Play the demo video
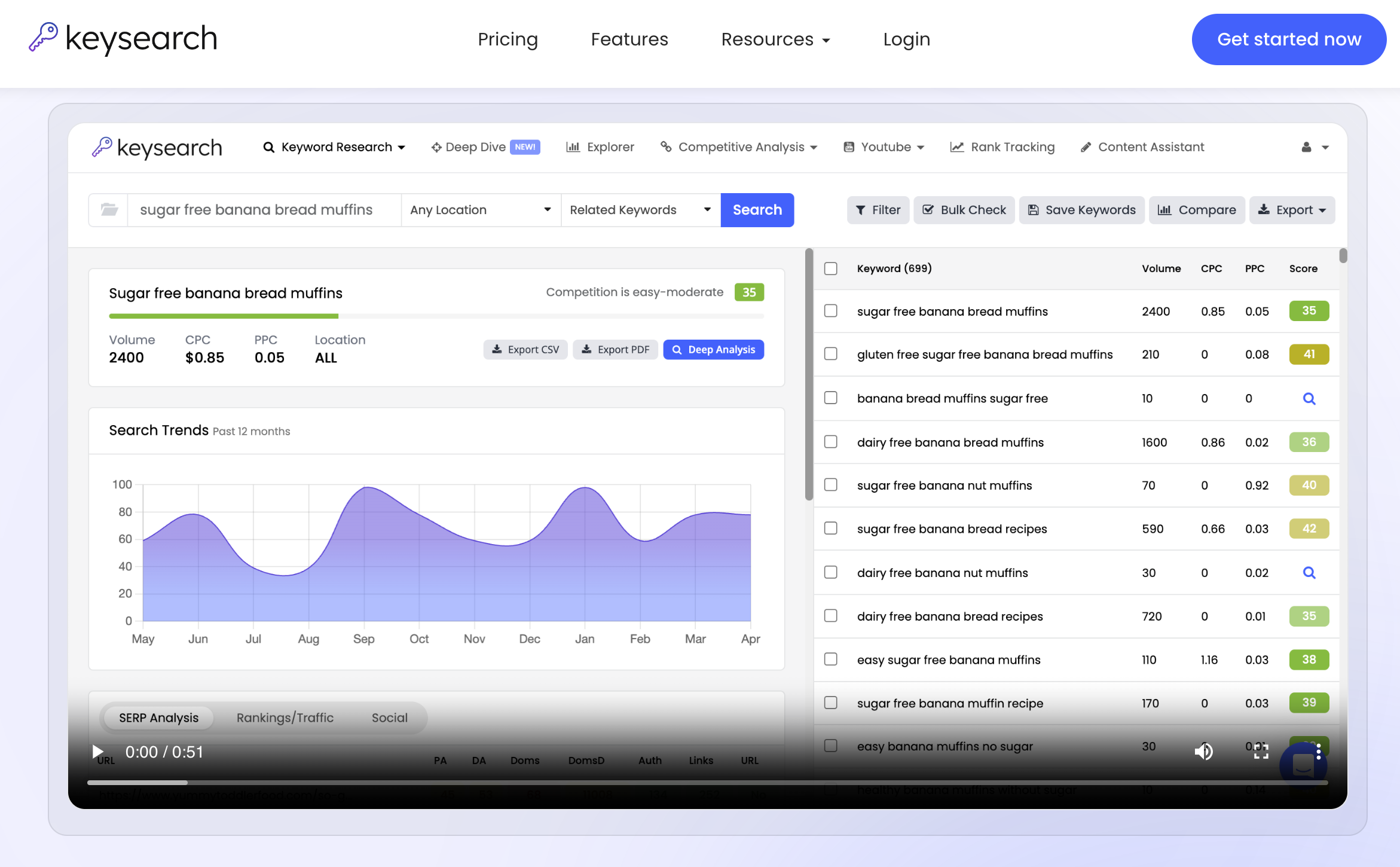1400x867 pixels. pyautogui.click(x=98, y=752)
